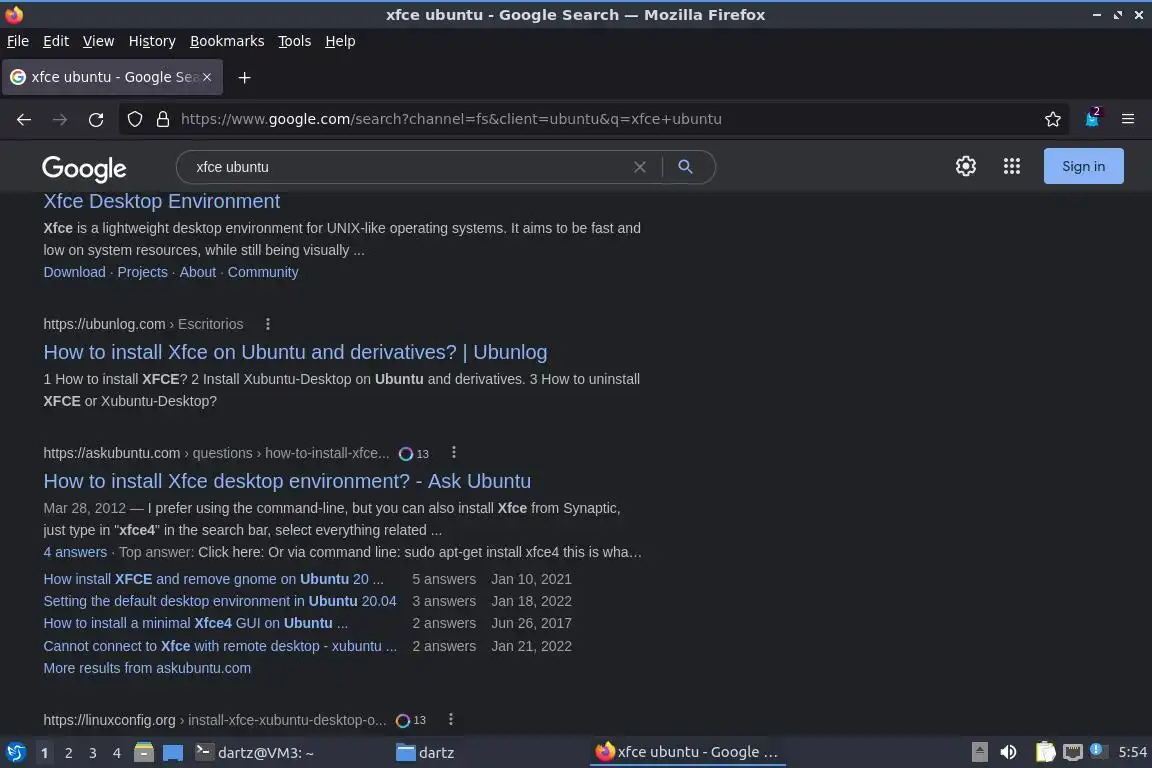Click the removable media tray icon

(x=979, y=752)
